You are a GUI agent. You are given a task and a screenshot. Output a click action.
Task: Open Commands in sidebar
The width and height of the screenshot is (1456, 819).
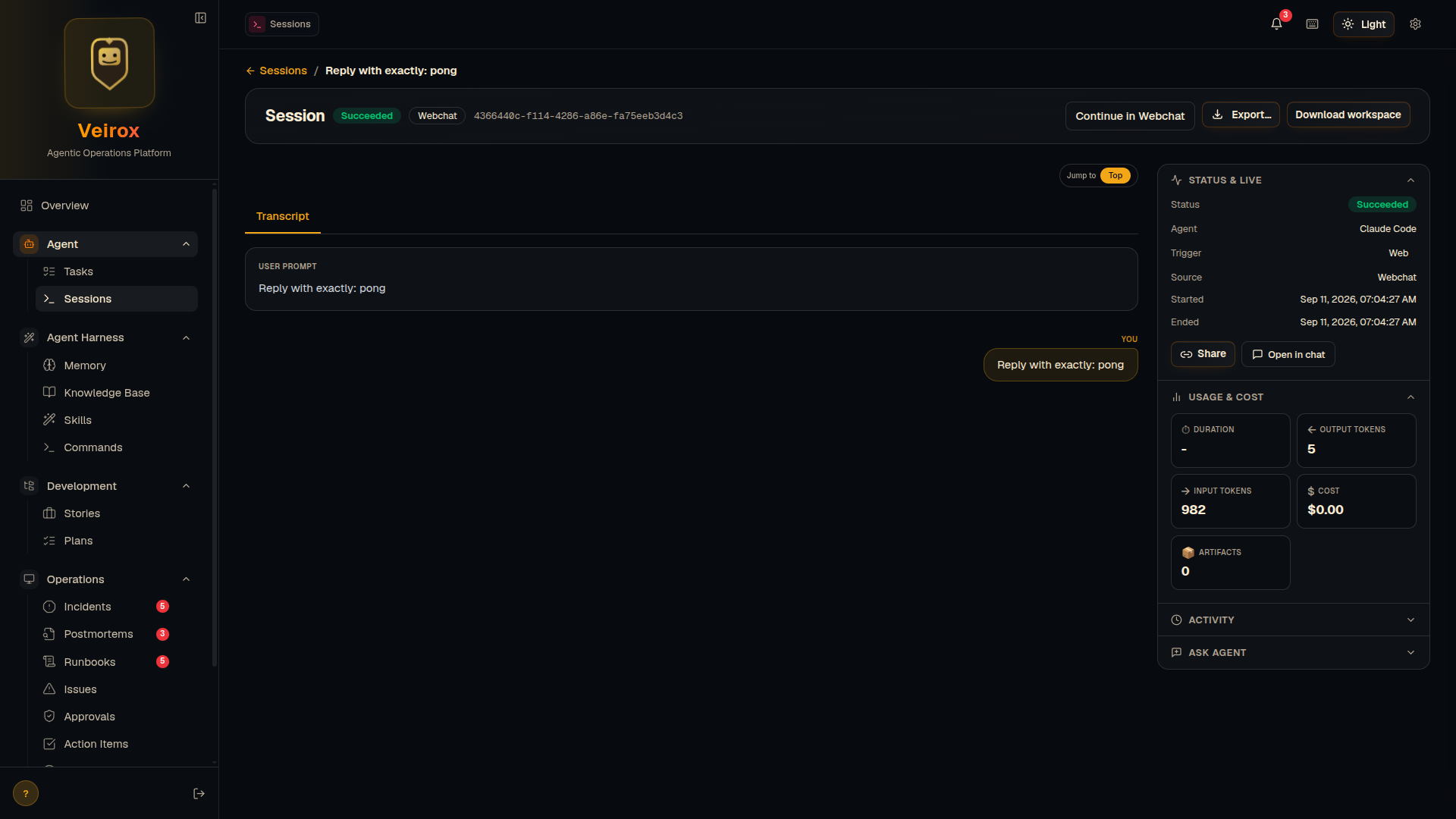pos(117,447)
